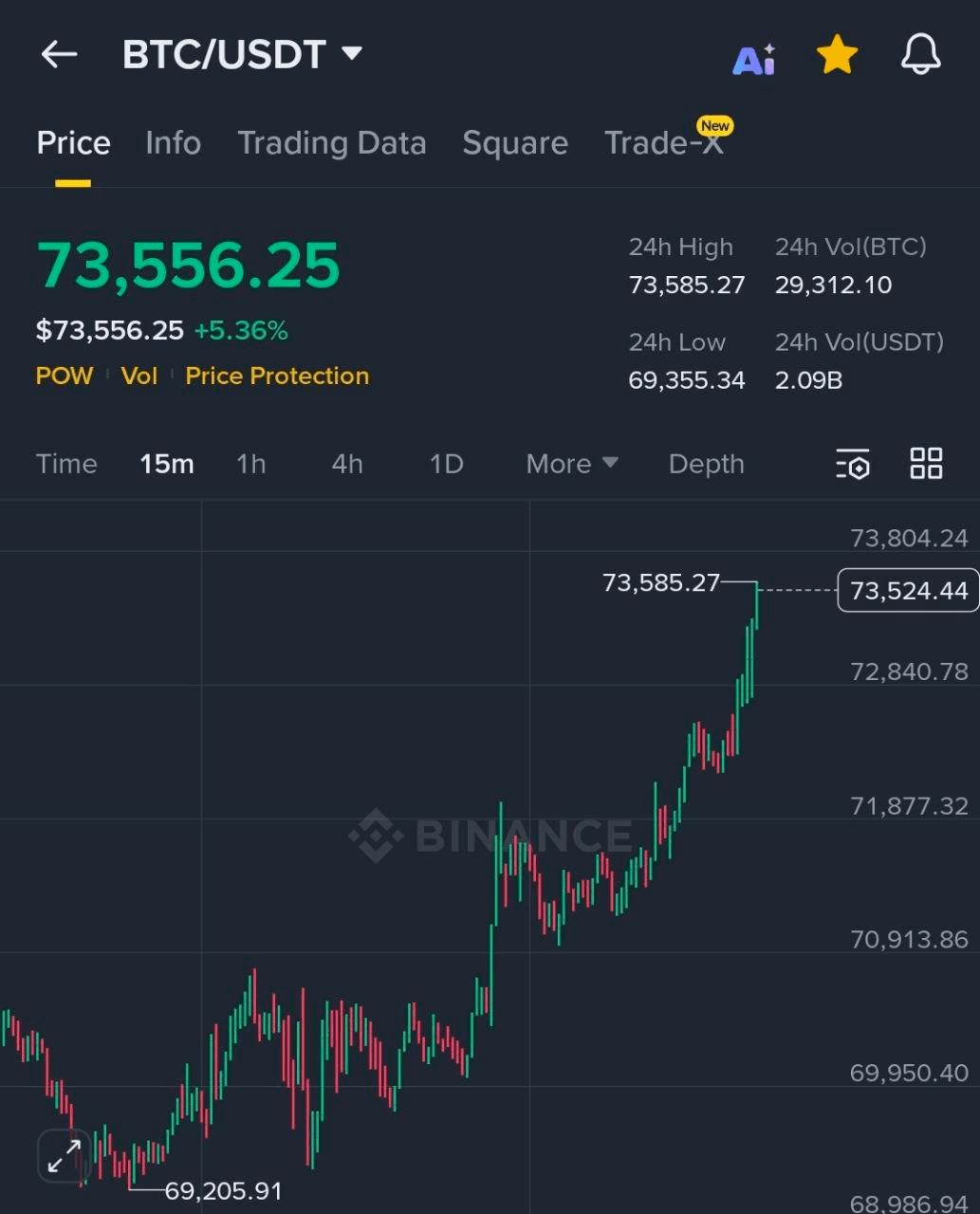Switch to the 1D timeframe
980x1214 pixels.
tap(446, 464)
